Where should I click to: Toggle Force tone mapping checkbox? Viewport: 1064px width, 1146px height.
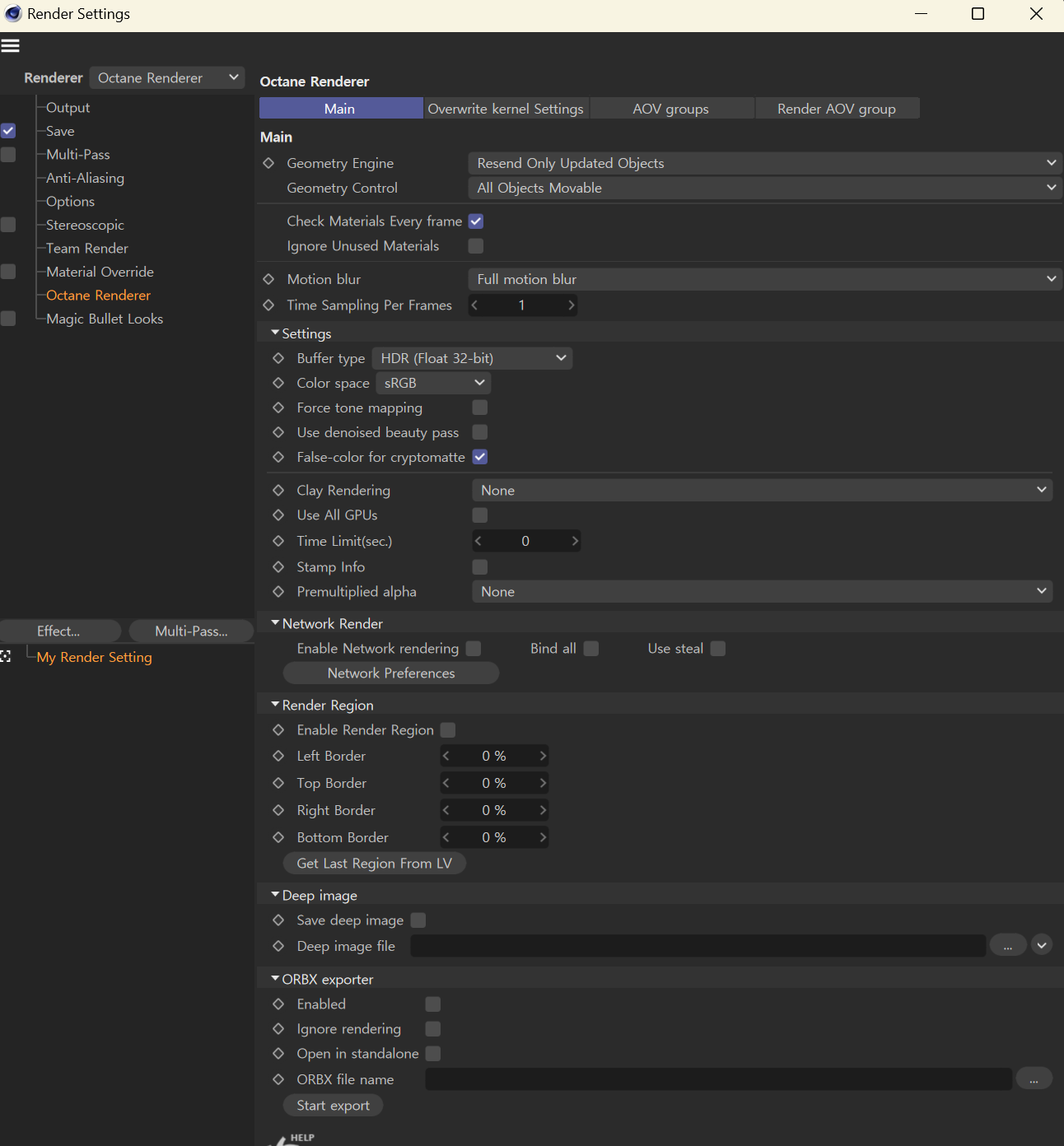(x=480, y=408)
